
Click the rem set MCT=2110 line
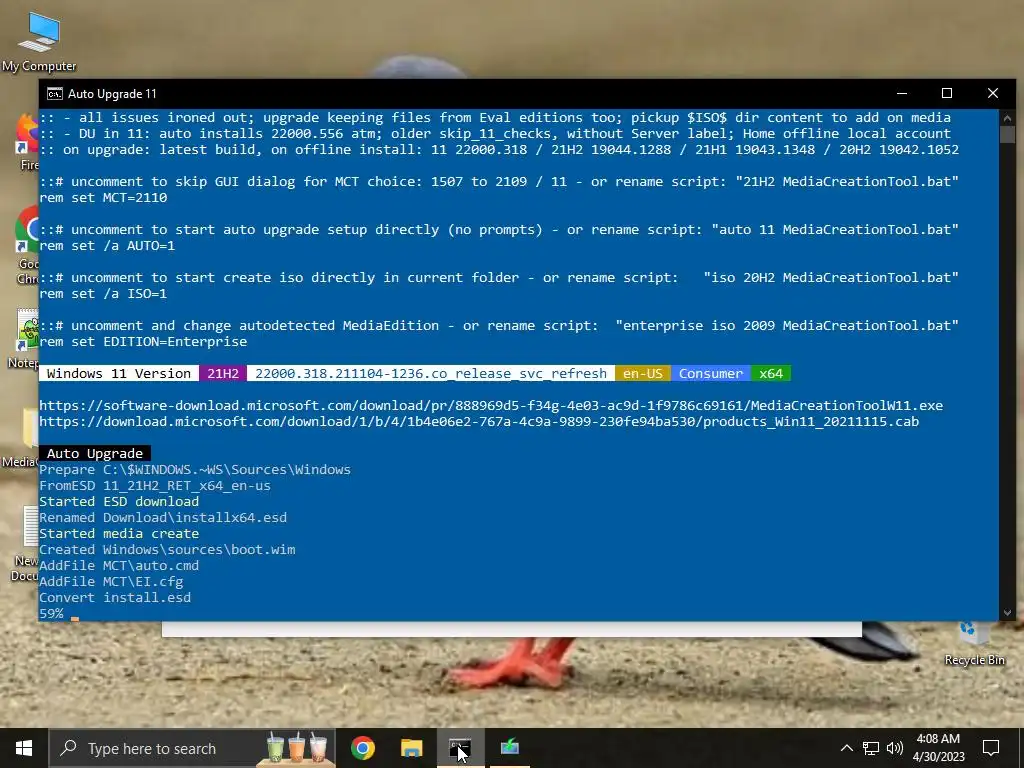tap(103, 198)
